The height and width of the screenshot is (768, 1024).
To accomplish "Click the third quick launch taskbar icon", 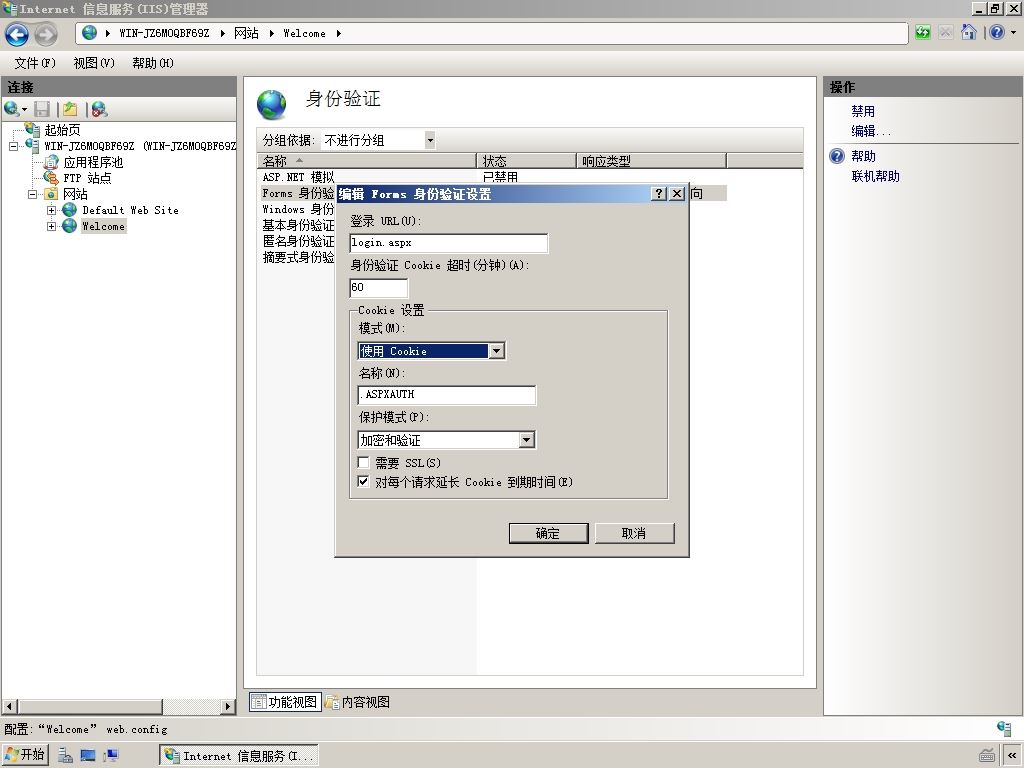I will click(x=111, y=755).
